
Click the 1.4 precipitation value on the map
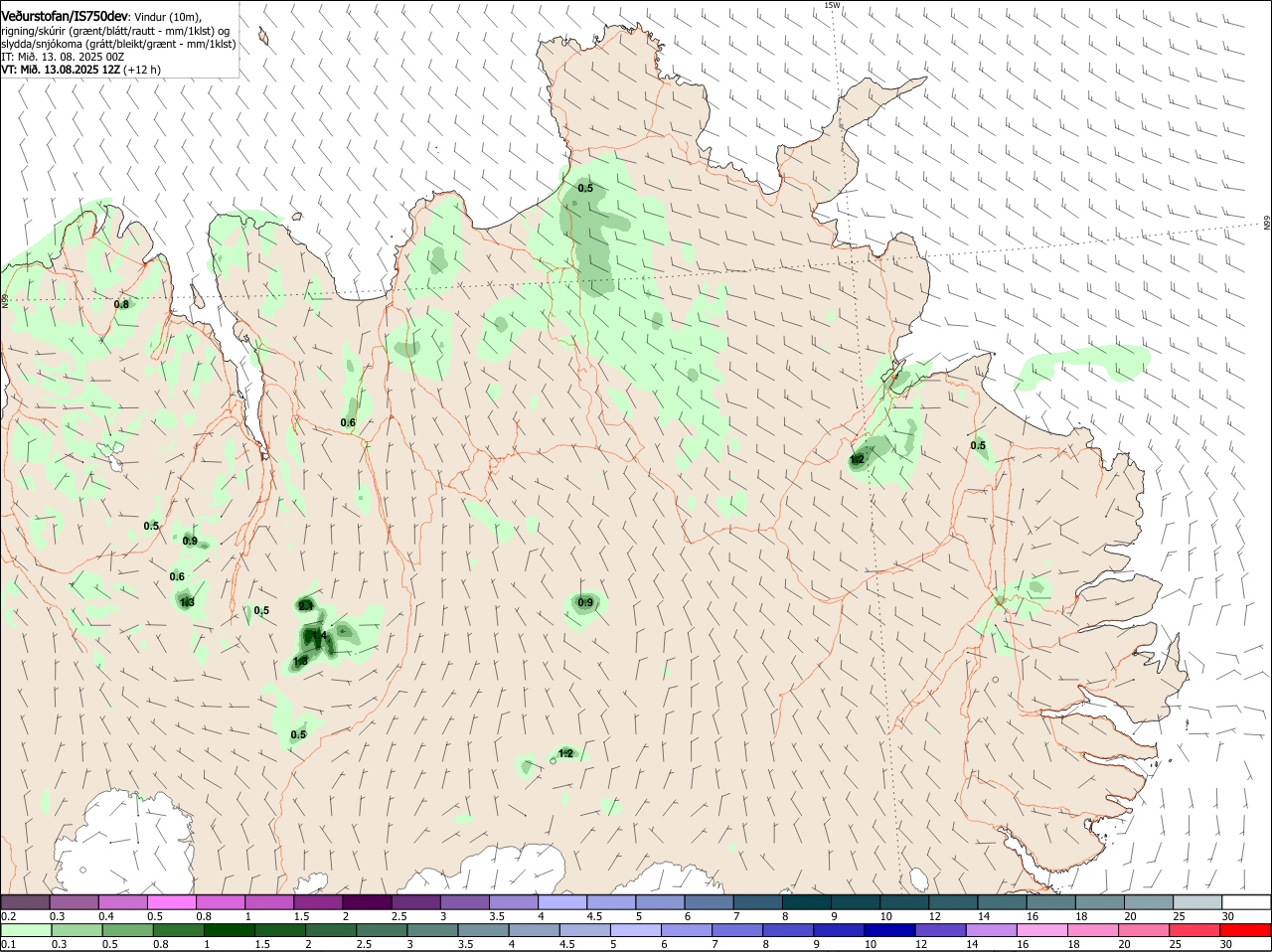pyautogui.click(x=319, y=635)
